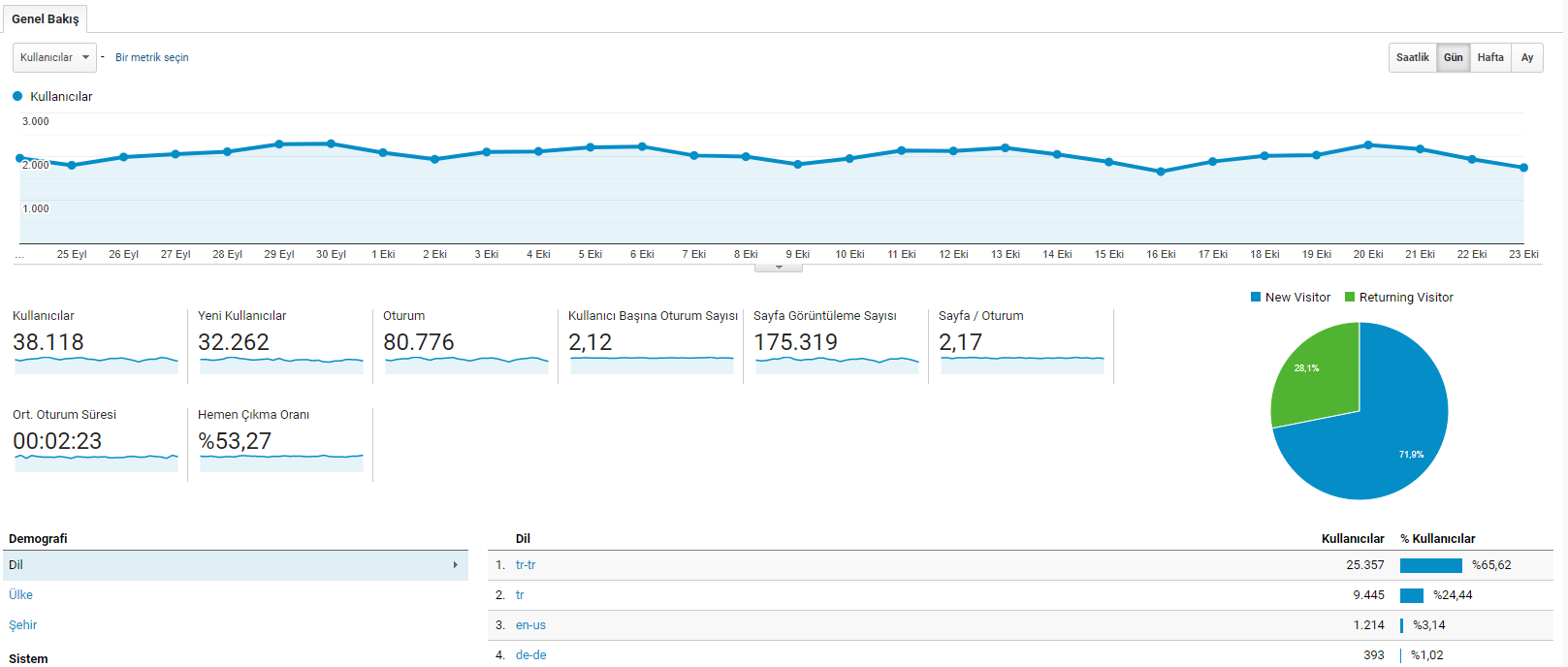Open the de-de language link
The image size is (1568, 667).
pyautogui.click(x=530, y=655)
